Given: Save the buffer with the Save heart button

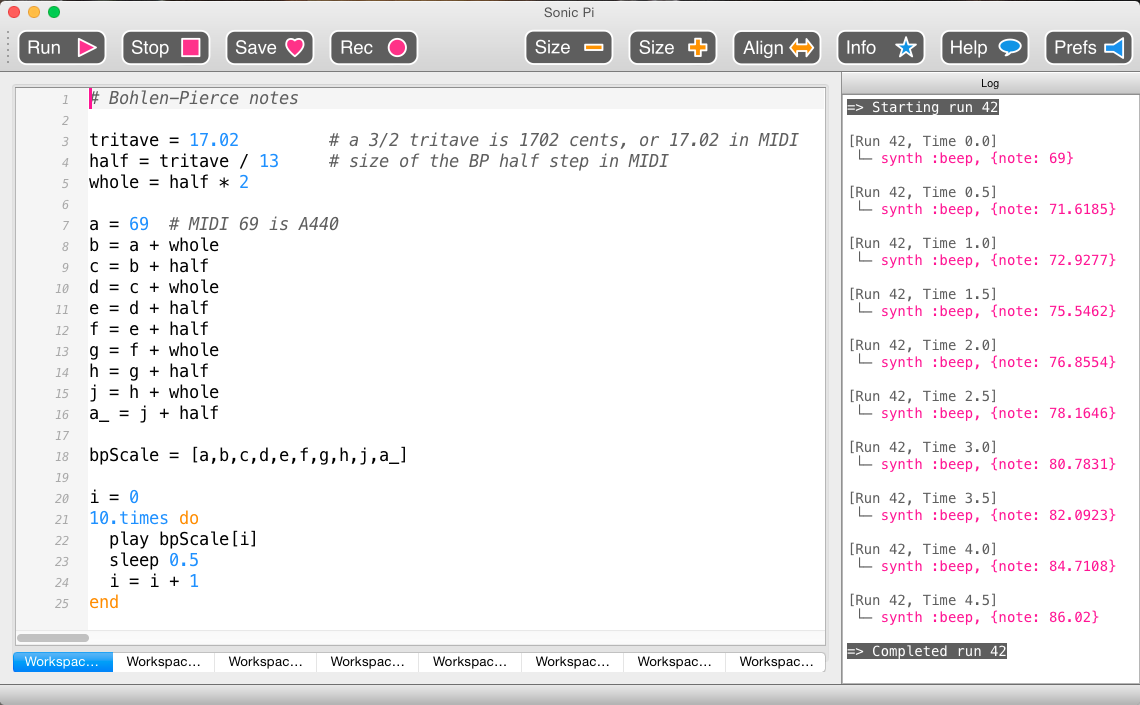Looking at the screenshot, I should coord(270,48).
